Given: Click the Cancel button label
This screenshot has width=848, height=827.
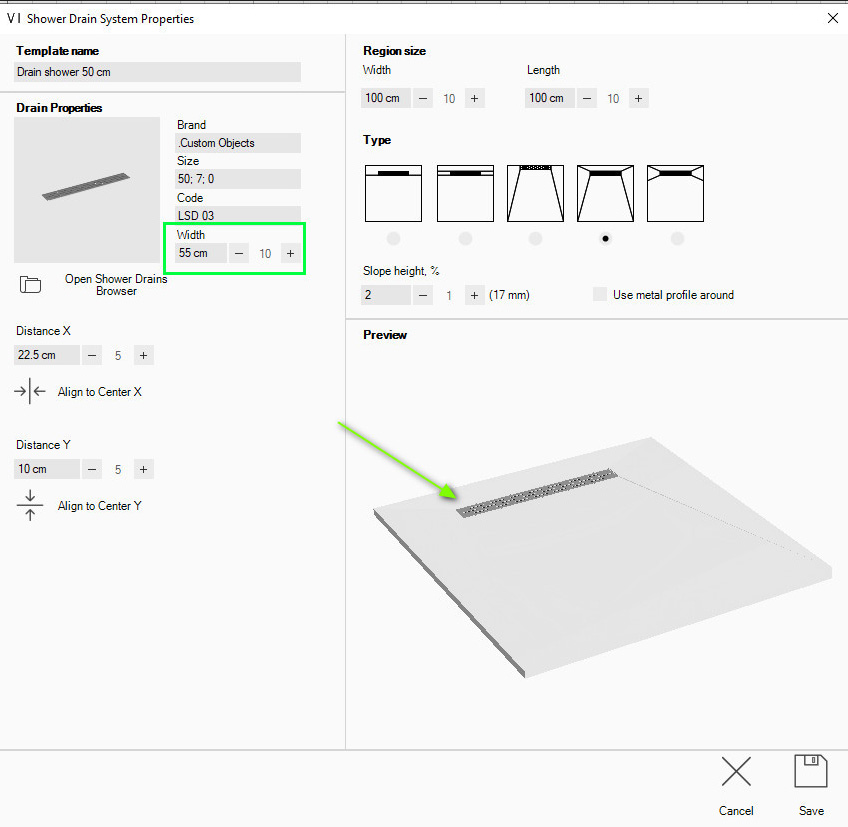Looking at the screenshot, I should [736, 811].
